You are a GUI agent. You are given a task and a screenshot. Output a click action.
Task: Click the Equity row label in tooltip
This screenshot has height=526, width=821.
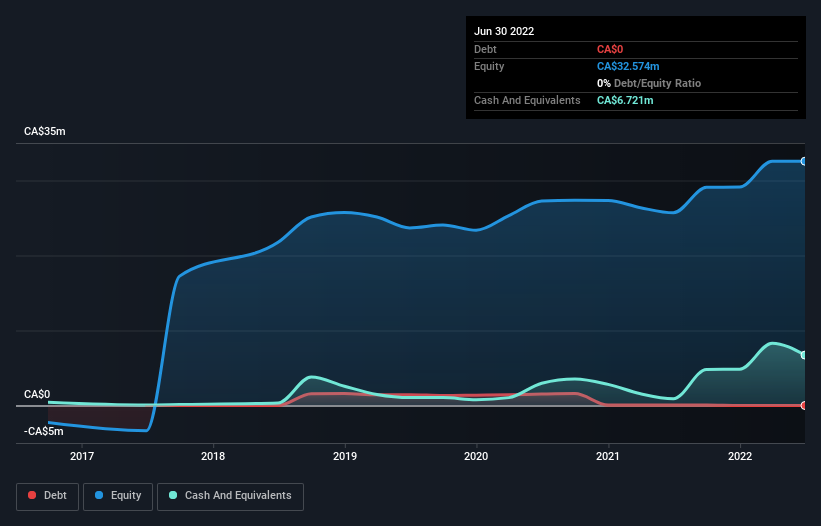point(489,66)
